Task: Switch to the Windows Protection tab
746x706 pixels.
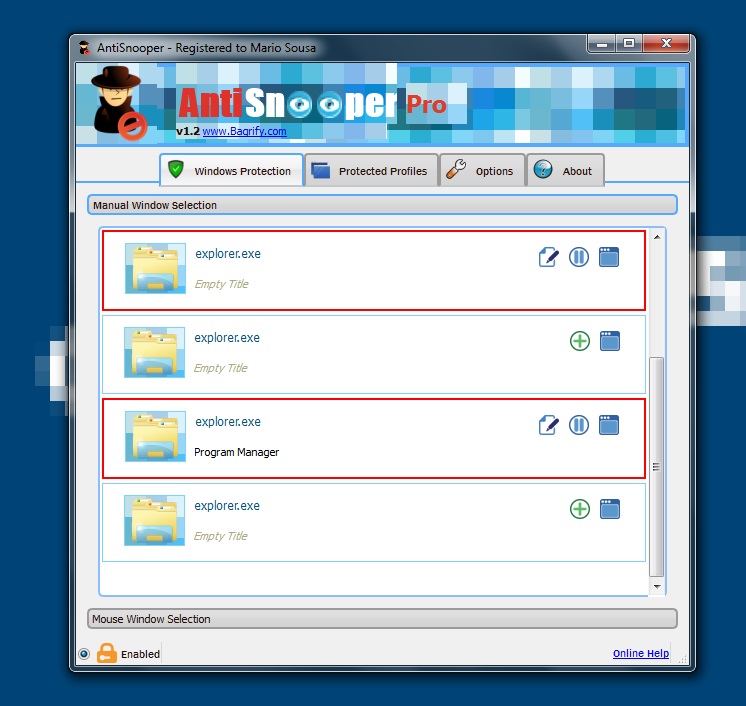Action: tap(231, 170)
